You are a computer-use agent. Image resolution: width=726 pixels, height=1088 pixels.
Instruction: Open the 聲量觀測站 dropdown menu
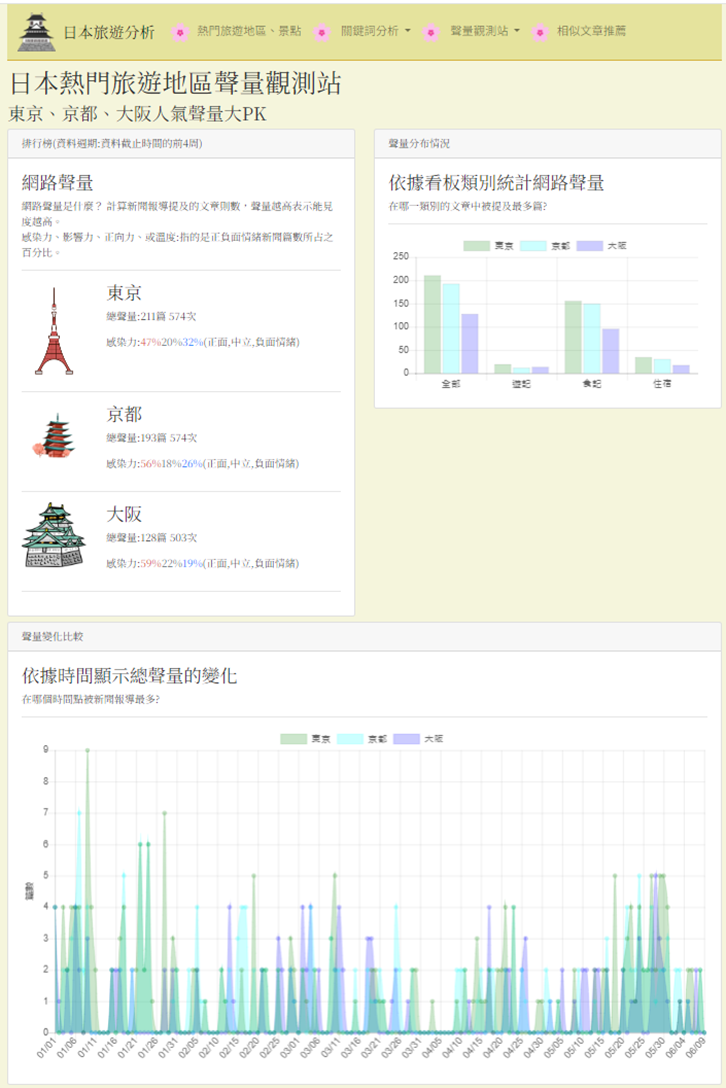(484, 32)
